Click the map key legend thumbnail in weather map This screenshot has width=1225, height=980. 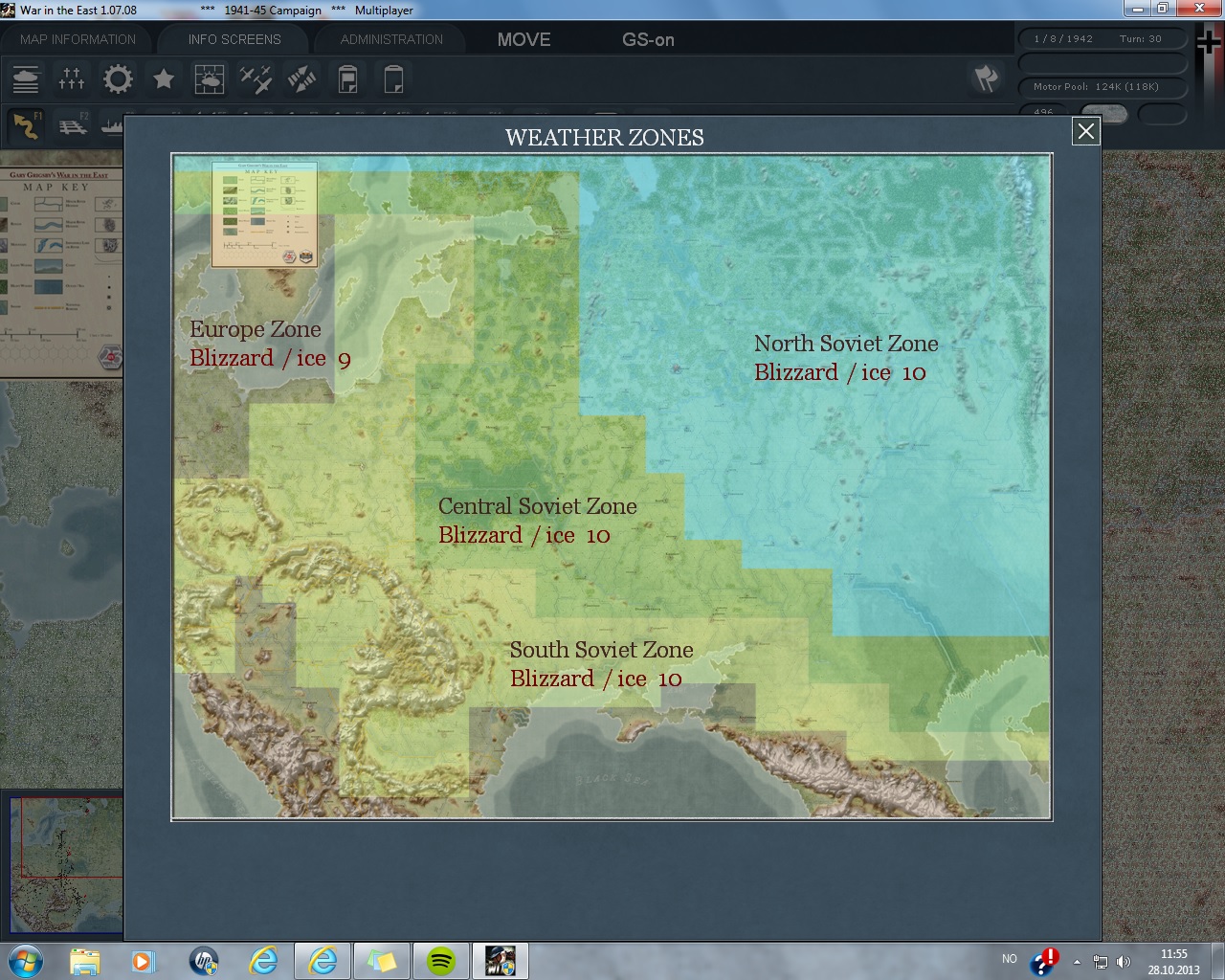click(x=264, y=213)
